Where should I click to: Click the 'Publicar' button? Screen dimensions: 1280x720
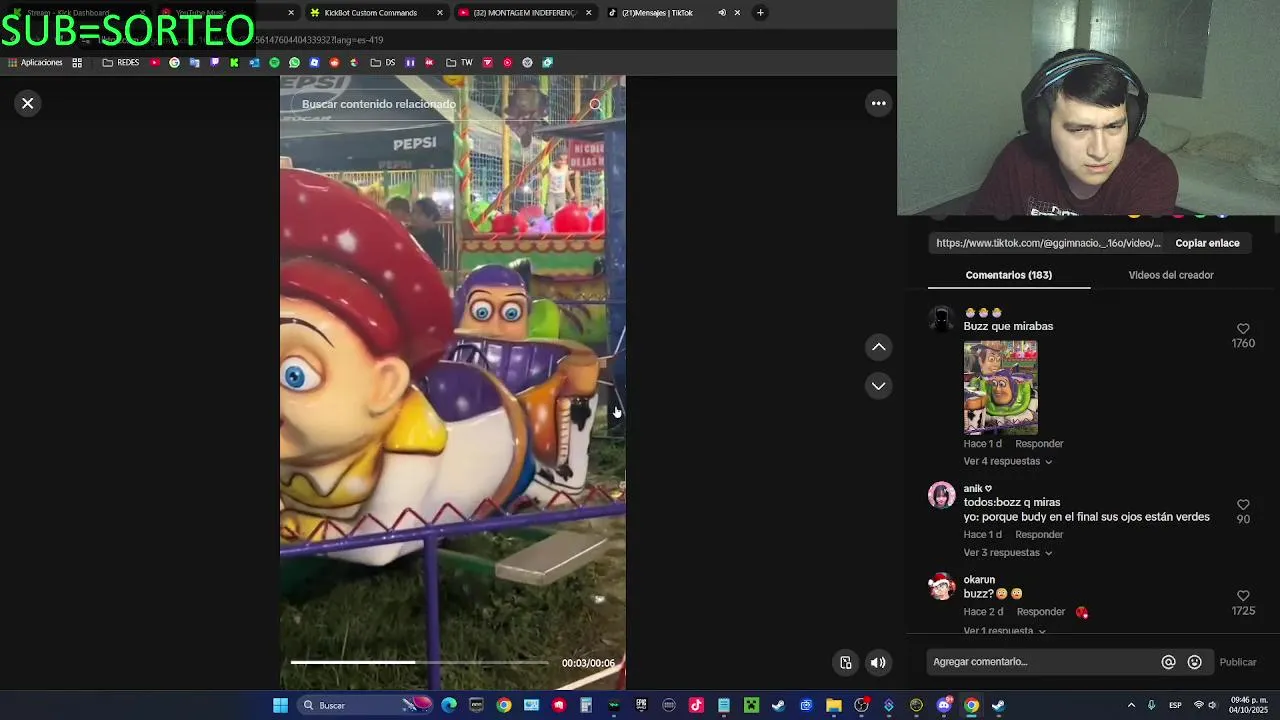pos(1237,662)
